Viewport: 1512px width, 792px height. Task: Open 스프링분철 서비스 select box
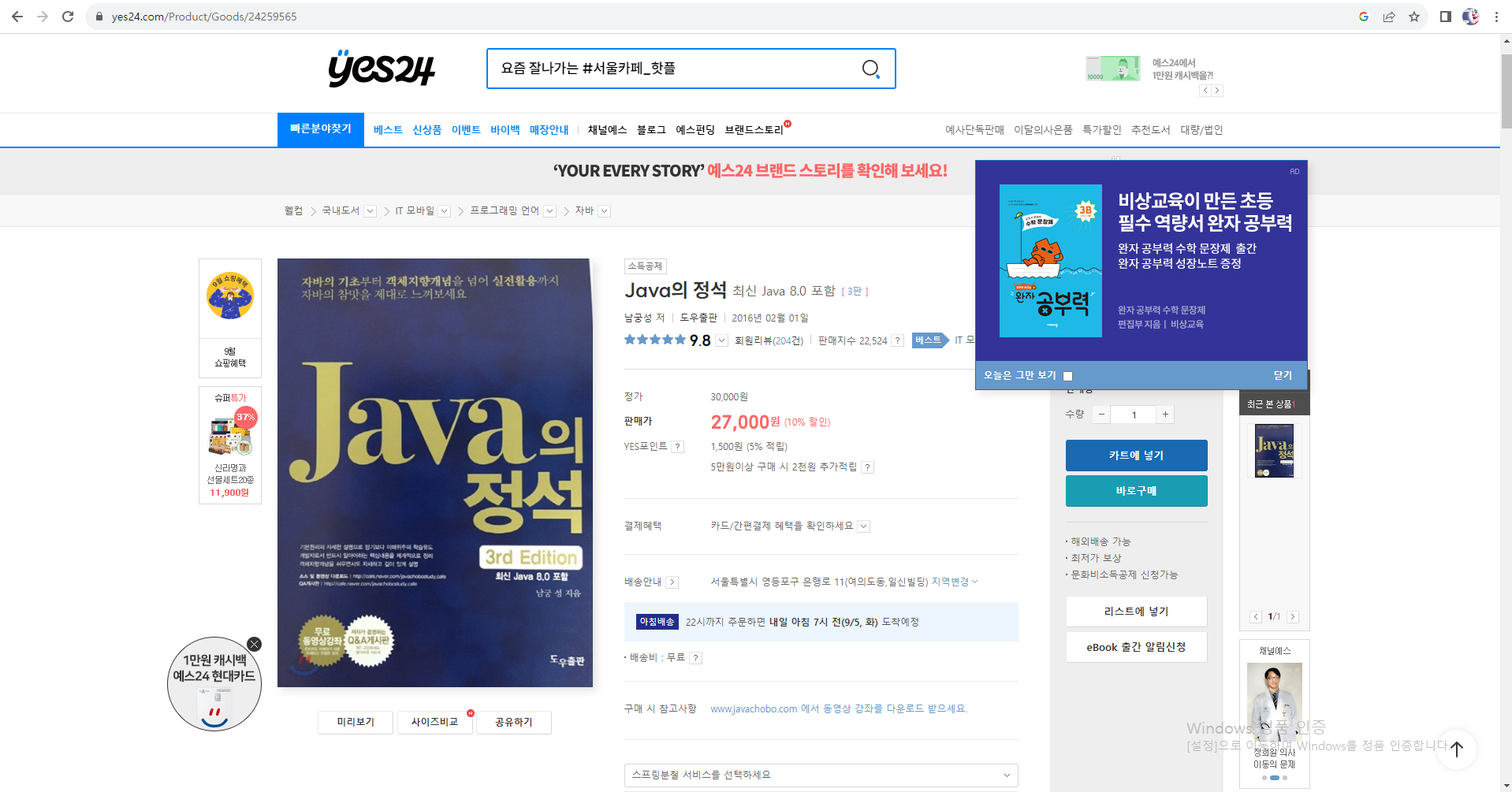point(821,775)
